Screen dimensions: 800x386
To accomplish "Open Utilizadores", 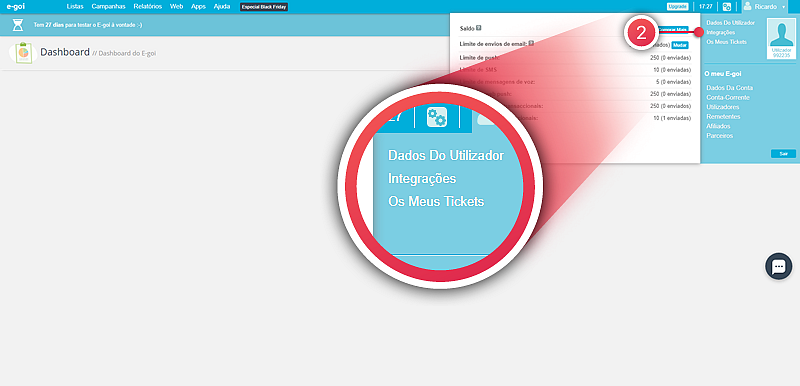I will pyautogui.click(x=722, y=107).
